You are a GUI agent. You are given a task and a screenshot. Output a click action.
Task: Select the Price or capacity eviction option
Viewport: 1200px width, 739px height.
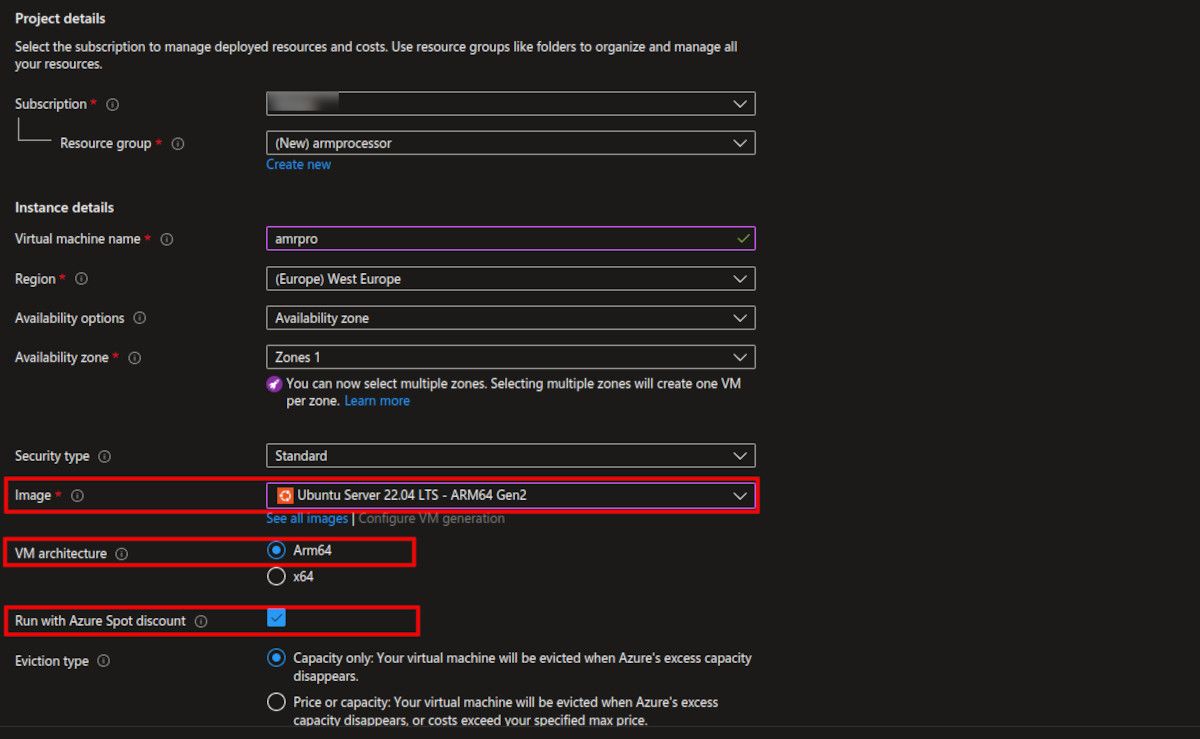point(276,702)
